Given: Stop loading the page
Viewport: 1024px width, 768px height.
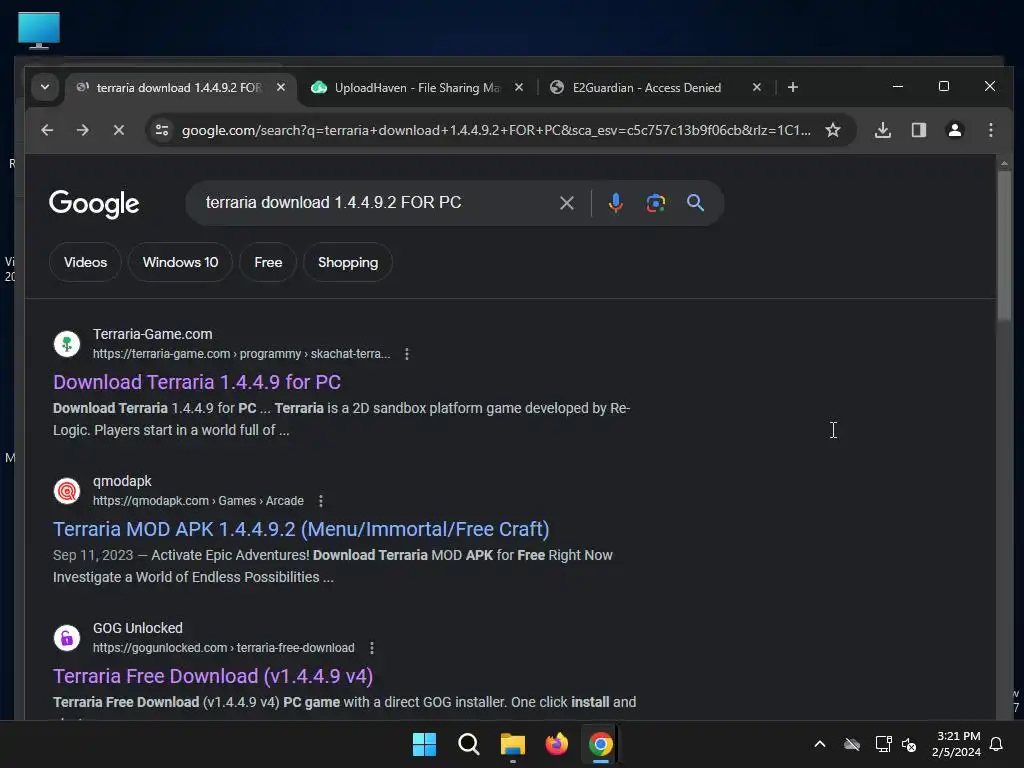Looking at the screenshot, I should [x=118, y=130].
